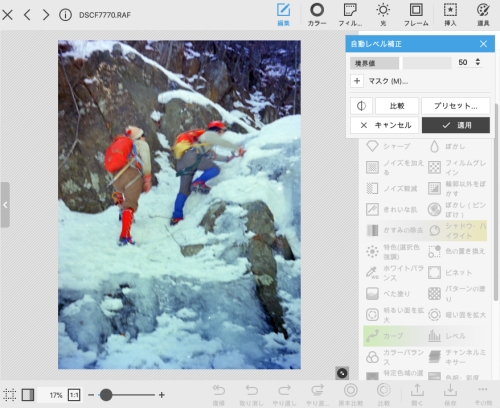500x408 pixels.
Task: Zoom out with minus button
Action: [x=91, y=395]
